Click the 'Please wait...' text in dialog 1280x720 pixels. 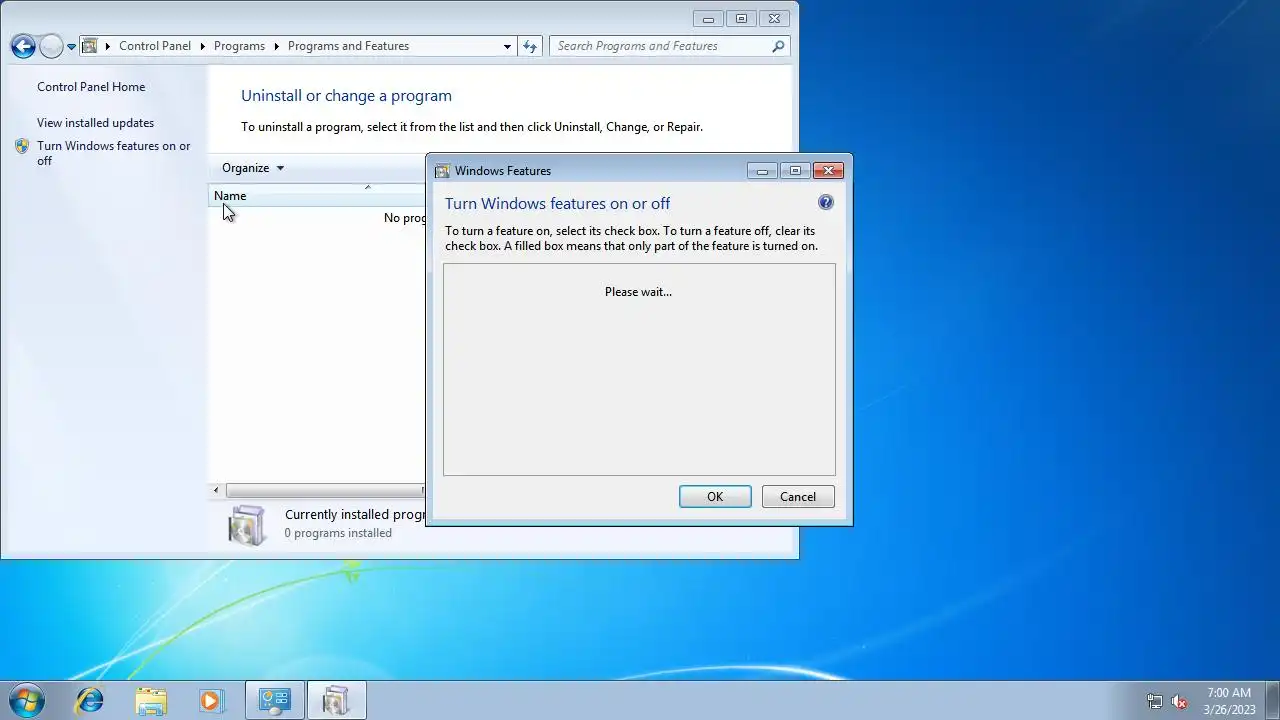pos(638,292)
